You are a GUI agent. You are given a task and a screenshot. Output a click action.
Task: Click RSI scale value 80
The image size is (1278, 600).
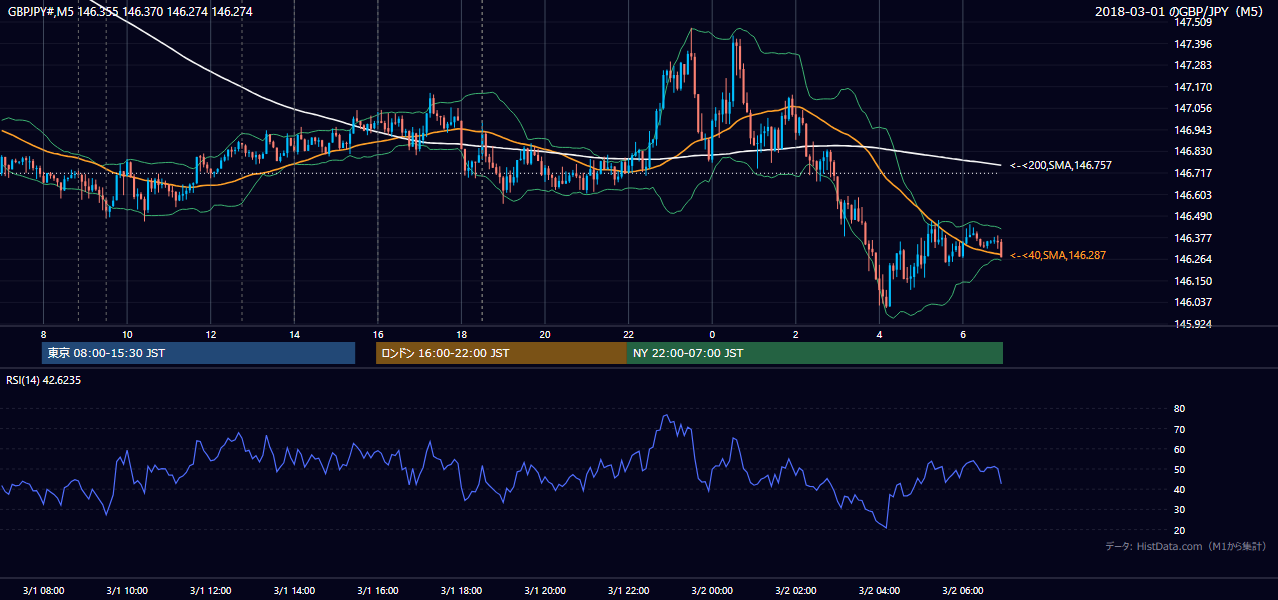[x=1179, y=409]
